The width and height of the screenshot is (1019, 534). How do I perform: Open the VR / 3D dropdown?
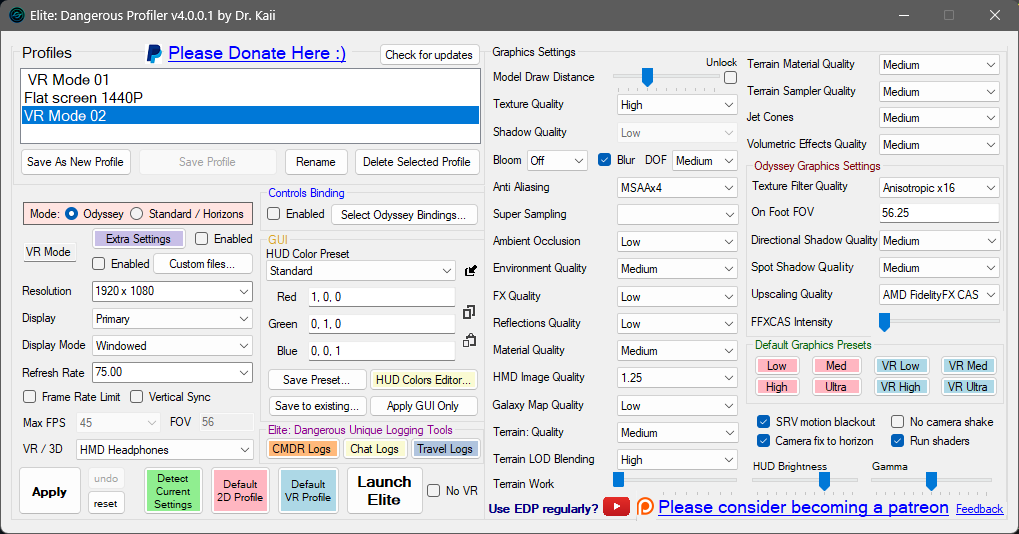pyautogui.click(x=165, y=450)
